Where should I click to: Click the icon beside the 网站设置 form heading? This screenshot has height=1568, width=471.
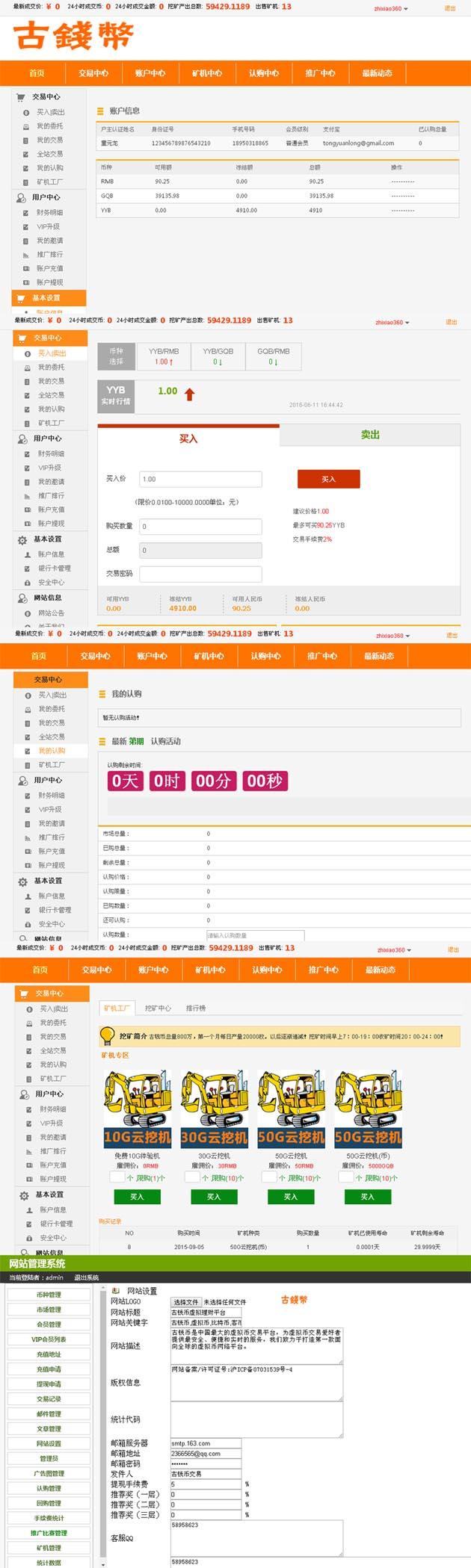tap(115, 1290)
